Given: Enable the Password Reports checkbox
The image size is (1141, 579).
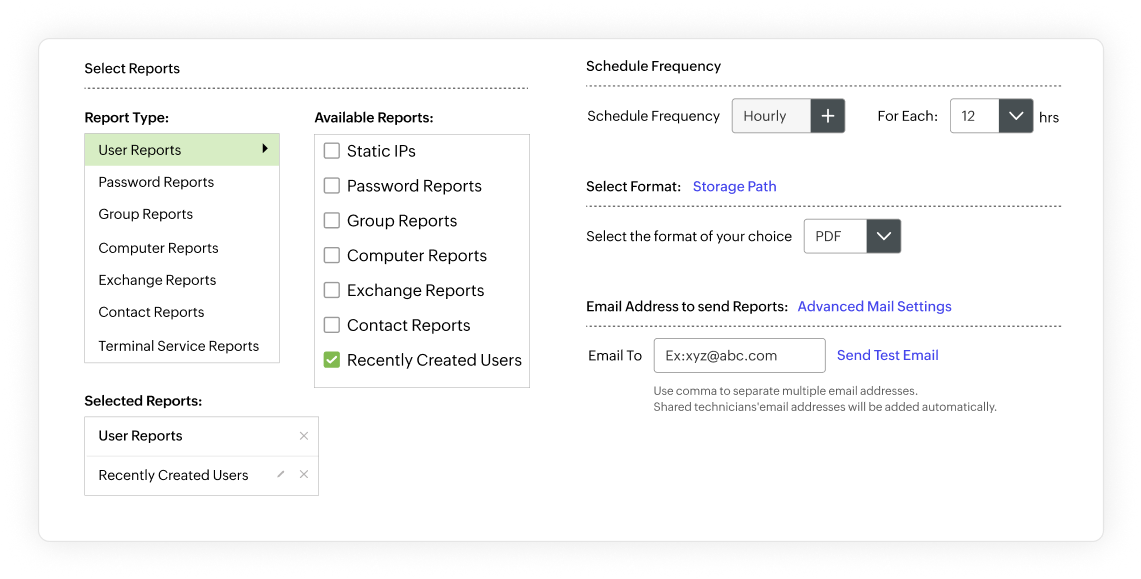Looking at the screenshot, I should tap(331, 185).
